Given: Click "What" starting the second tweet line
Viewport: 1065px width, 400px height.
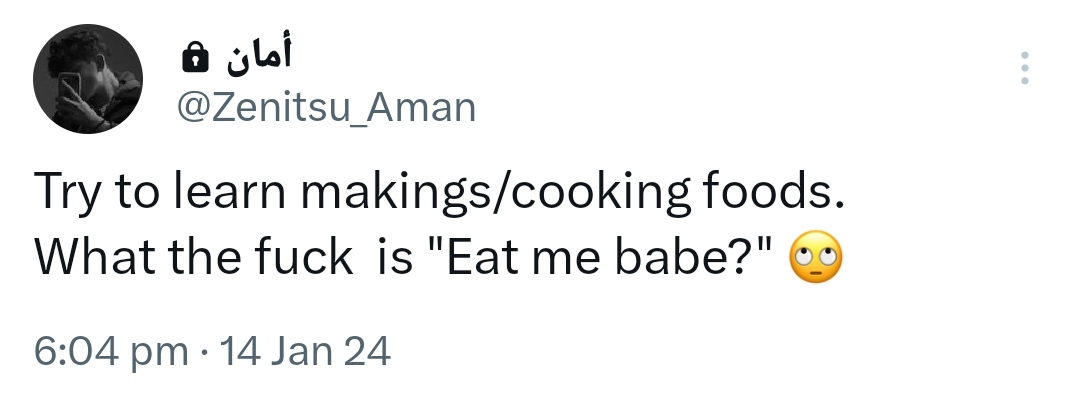Looking at the screenshot, I should coord(86,260).
